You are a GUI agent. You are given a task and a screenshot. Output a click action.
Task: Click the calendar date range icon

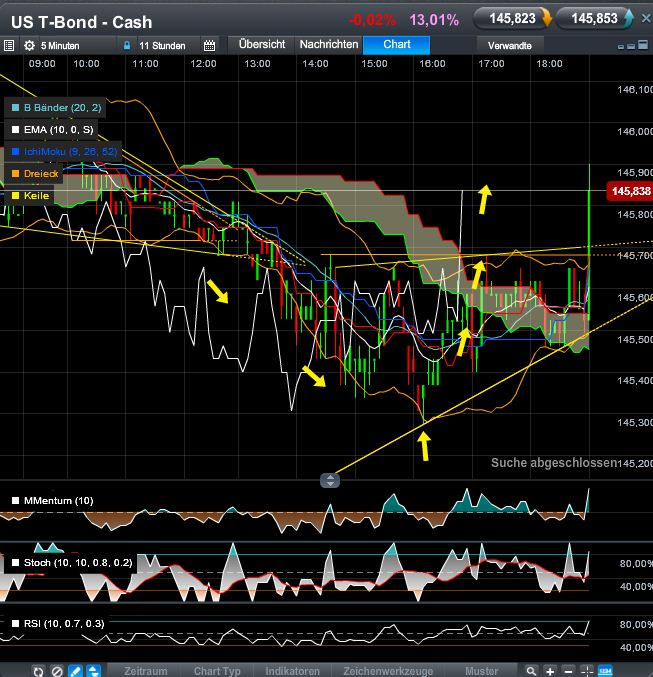pos(209,46)
